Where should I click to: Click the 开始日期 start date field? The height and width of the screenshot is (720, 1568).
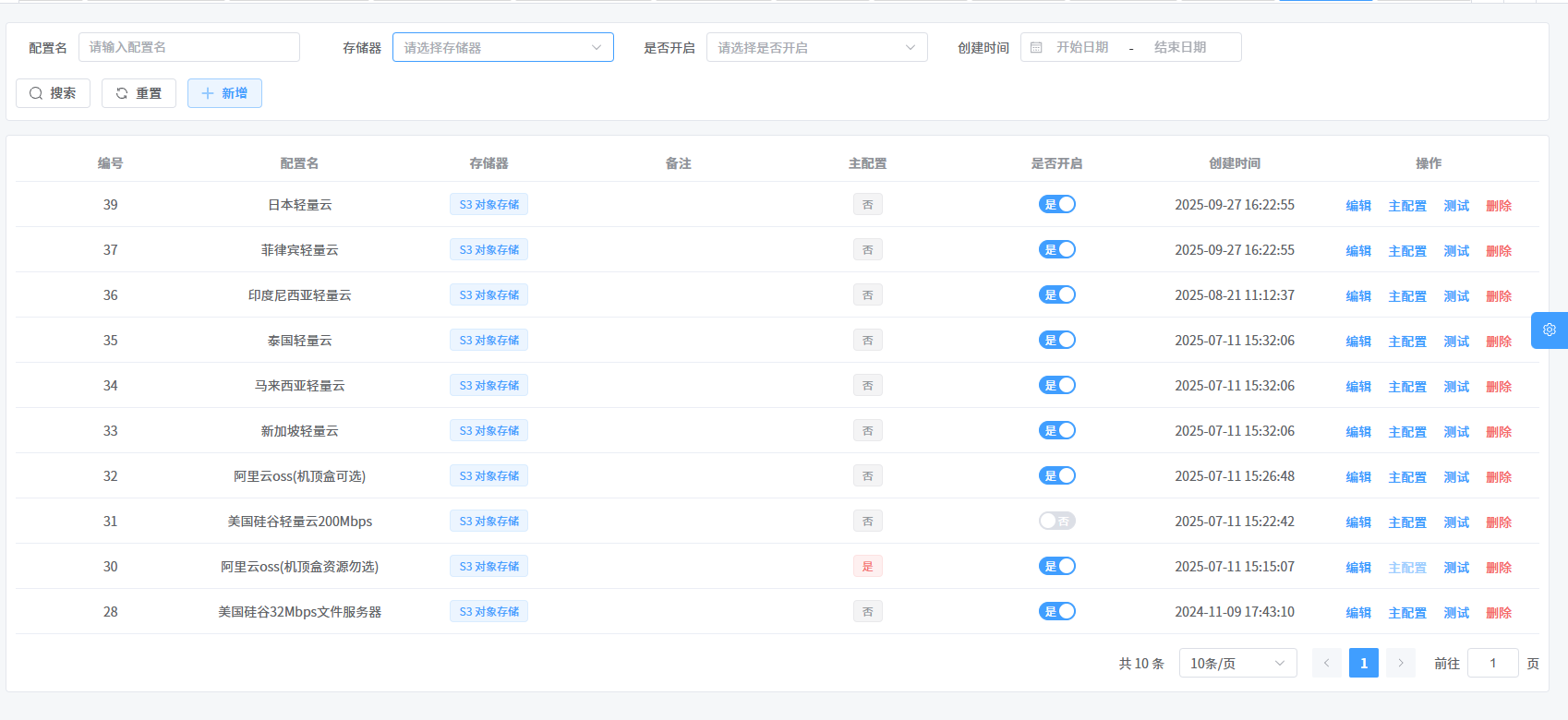point(1082,47)
